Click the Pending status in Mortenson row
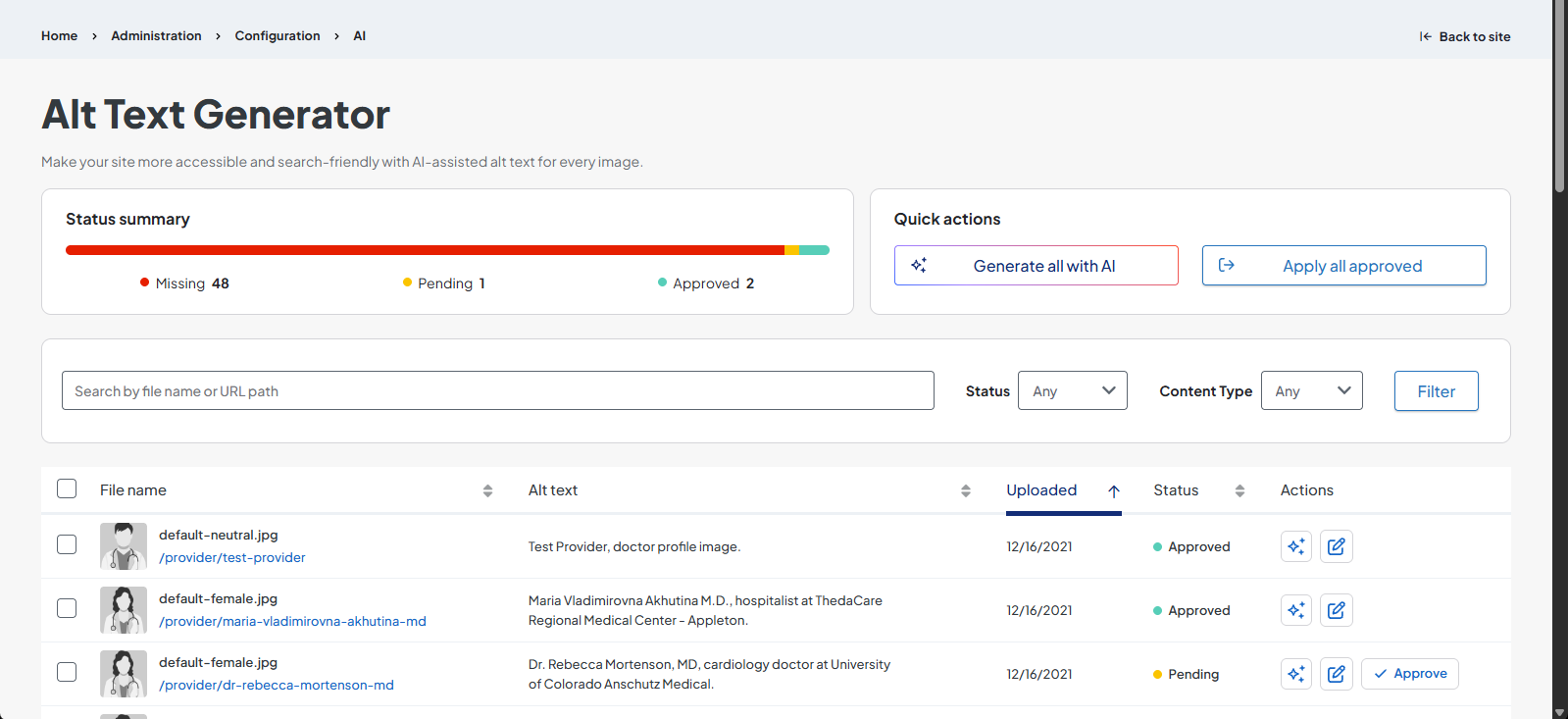 coord(1186,674)
